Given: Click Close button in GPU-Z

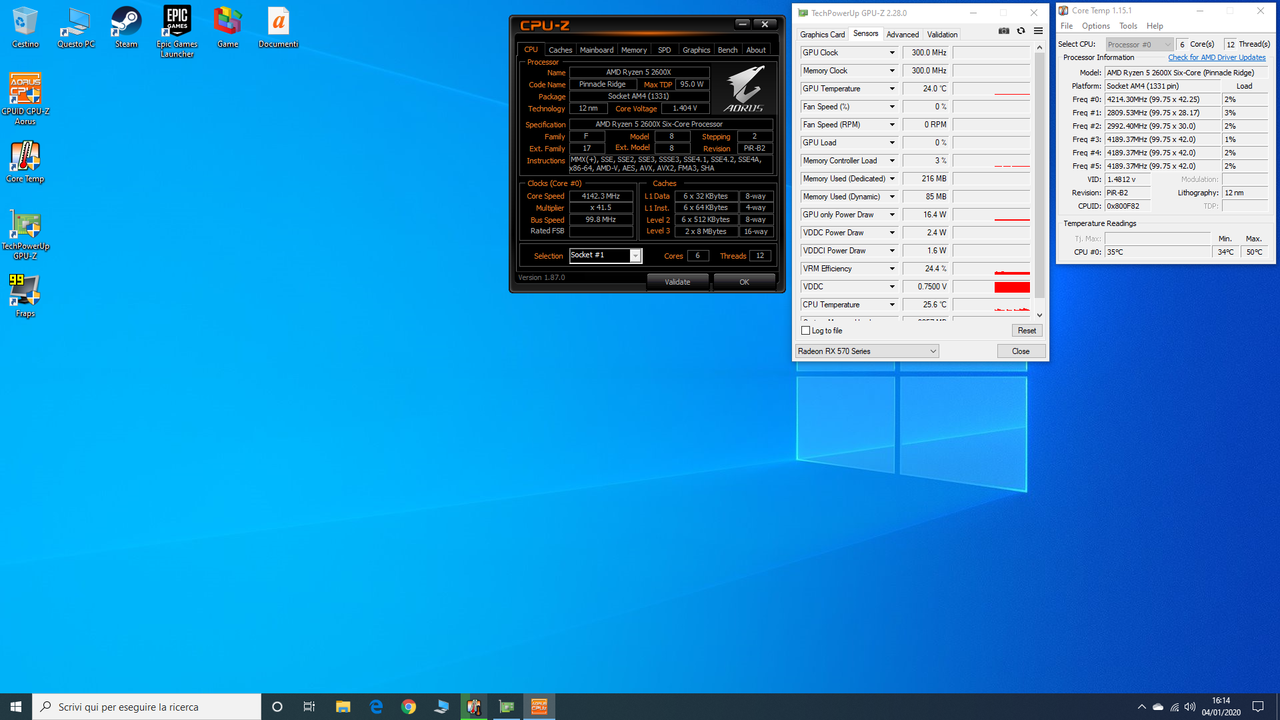Looking at the screenshot, I should (x=1021, y=351).
